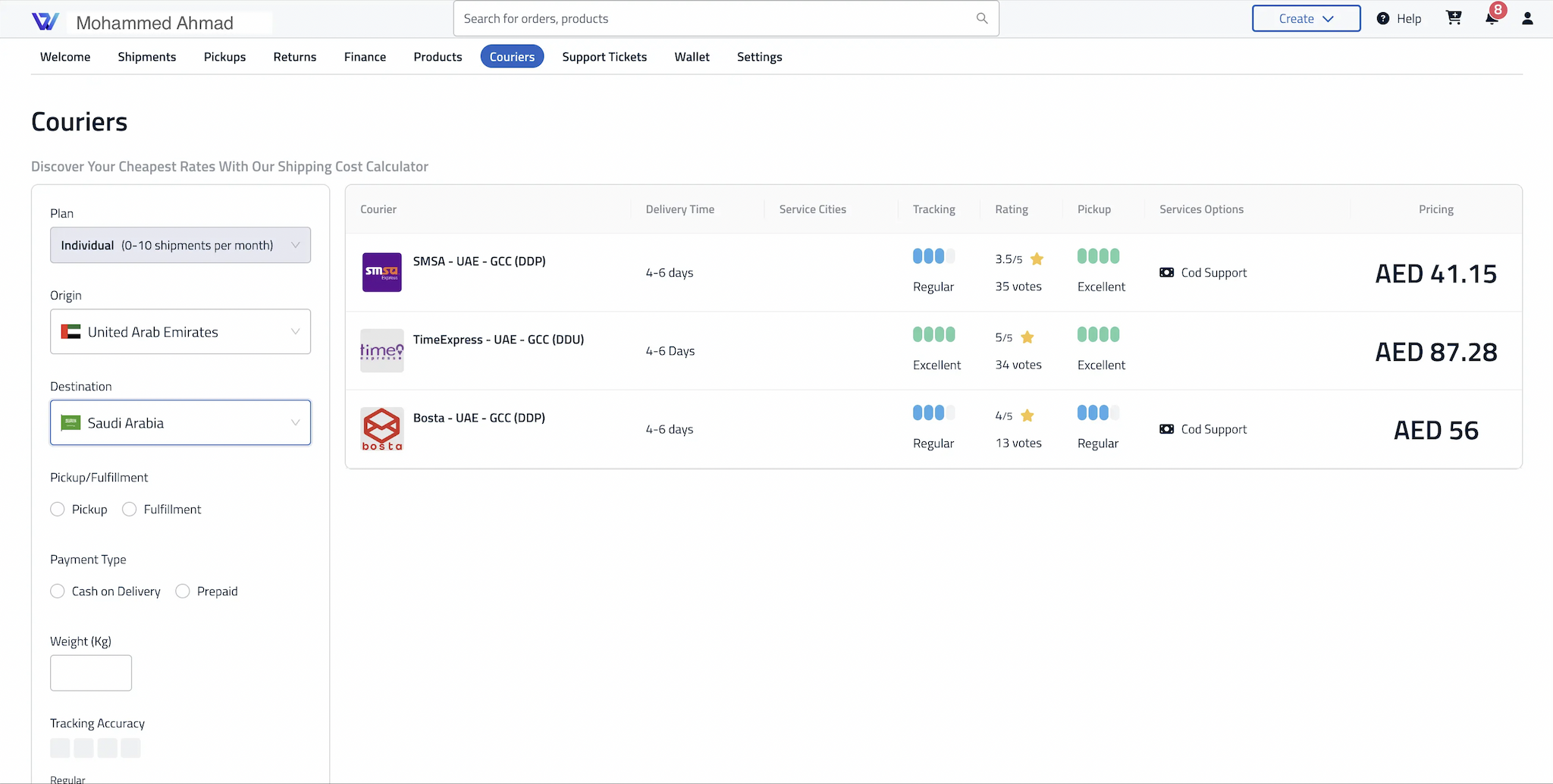1553x784 pixels.
Task: Click the search magnifier icon
Action: click(x=982, y=18)
